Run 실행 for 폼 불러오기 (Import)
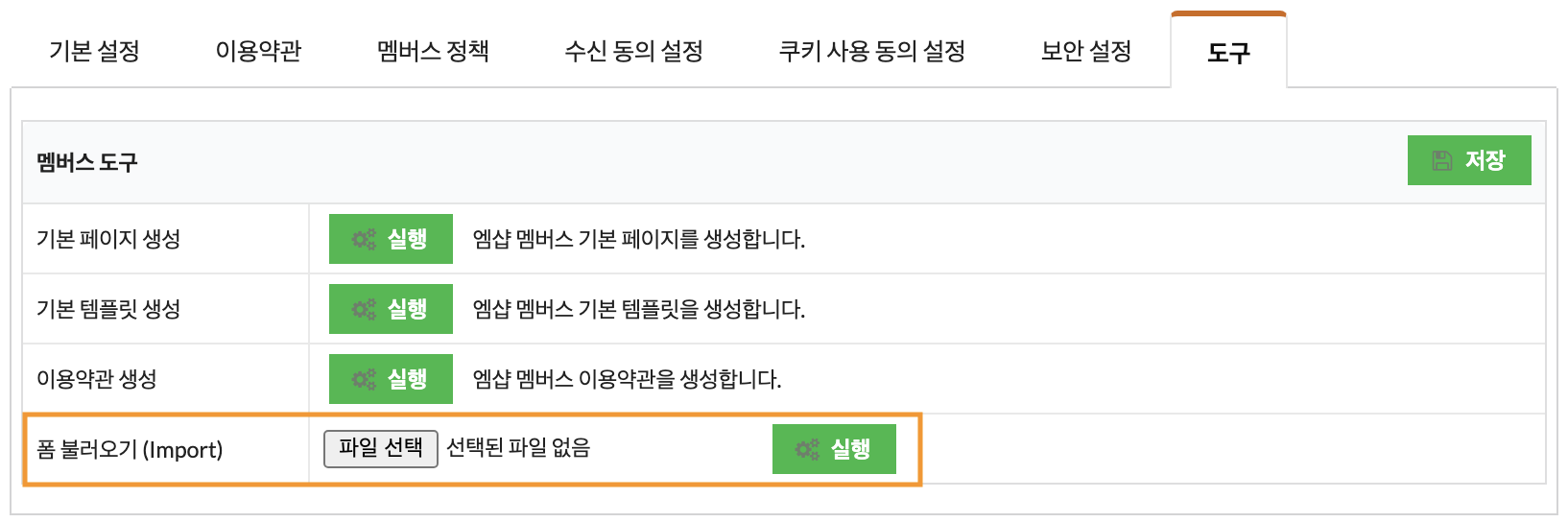1568x522 pixels. coord(834,449)
